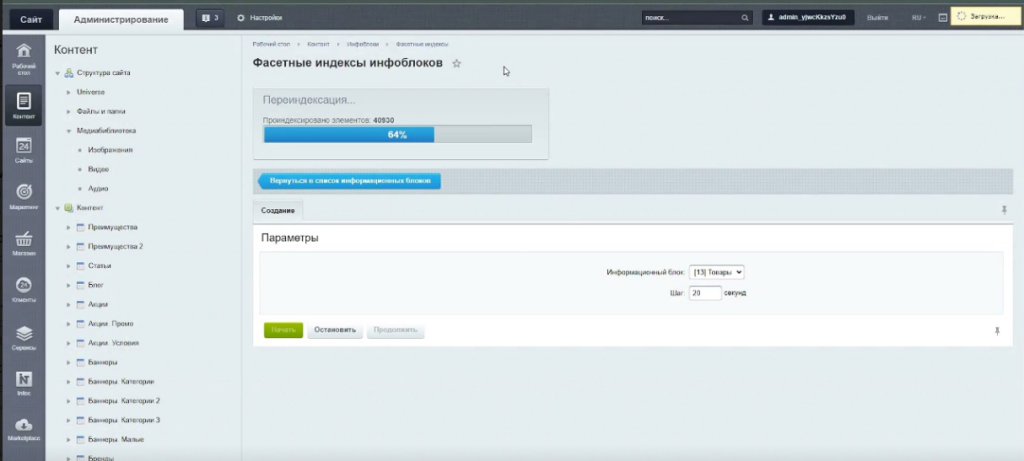The image size is (1024, 461).
Task: Add page to favorites with star icon
Action: (x=457, y=64)
